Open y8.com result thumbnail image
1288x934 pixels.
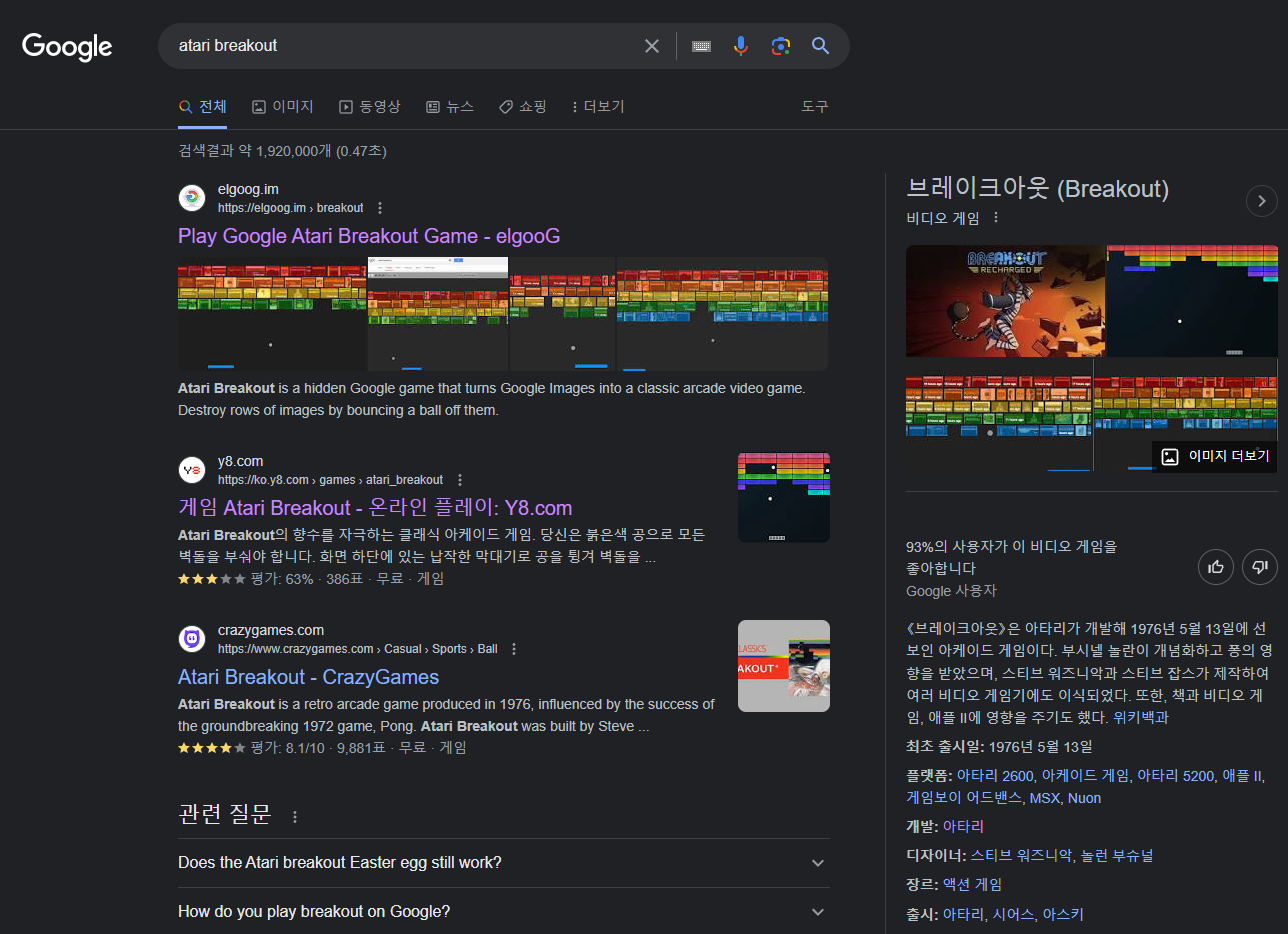[784, 498]
